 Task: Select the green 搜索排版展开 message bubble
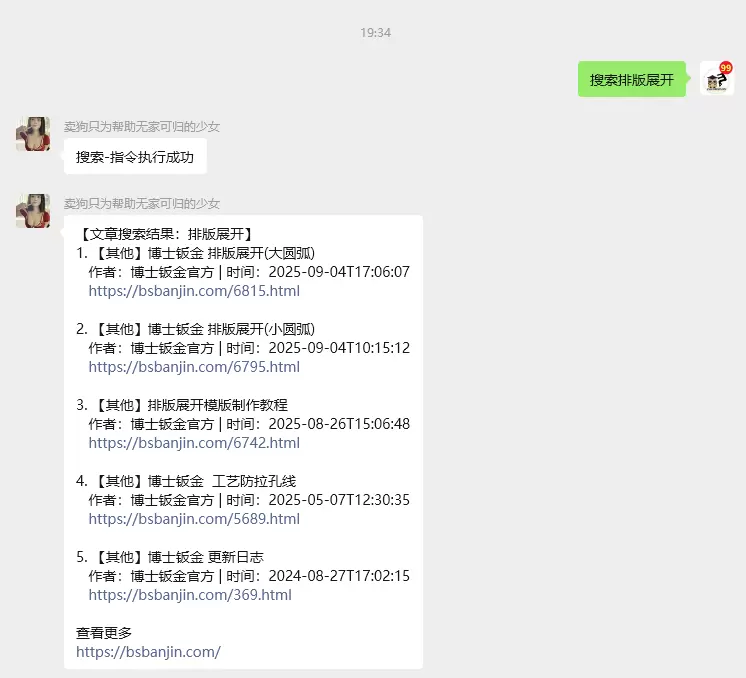point(632,79)
